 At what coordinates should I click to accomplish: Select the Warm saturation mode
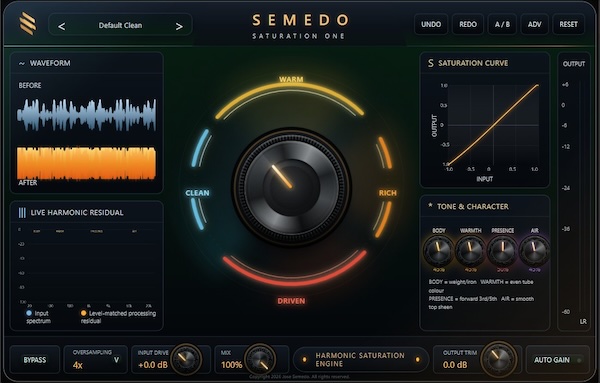(291, 79)
